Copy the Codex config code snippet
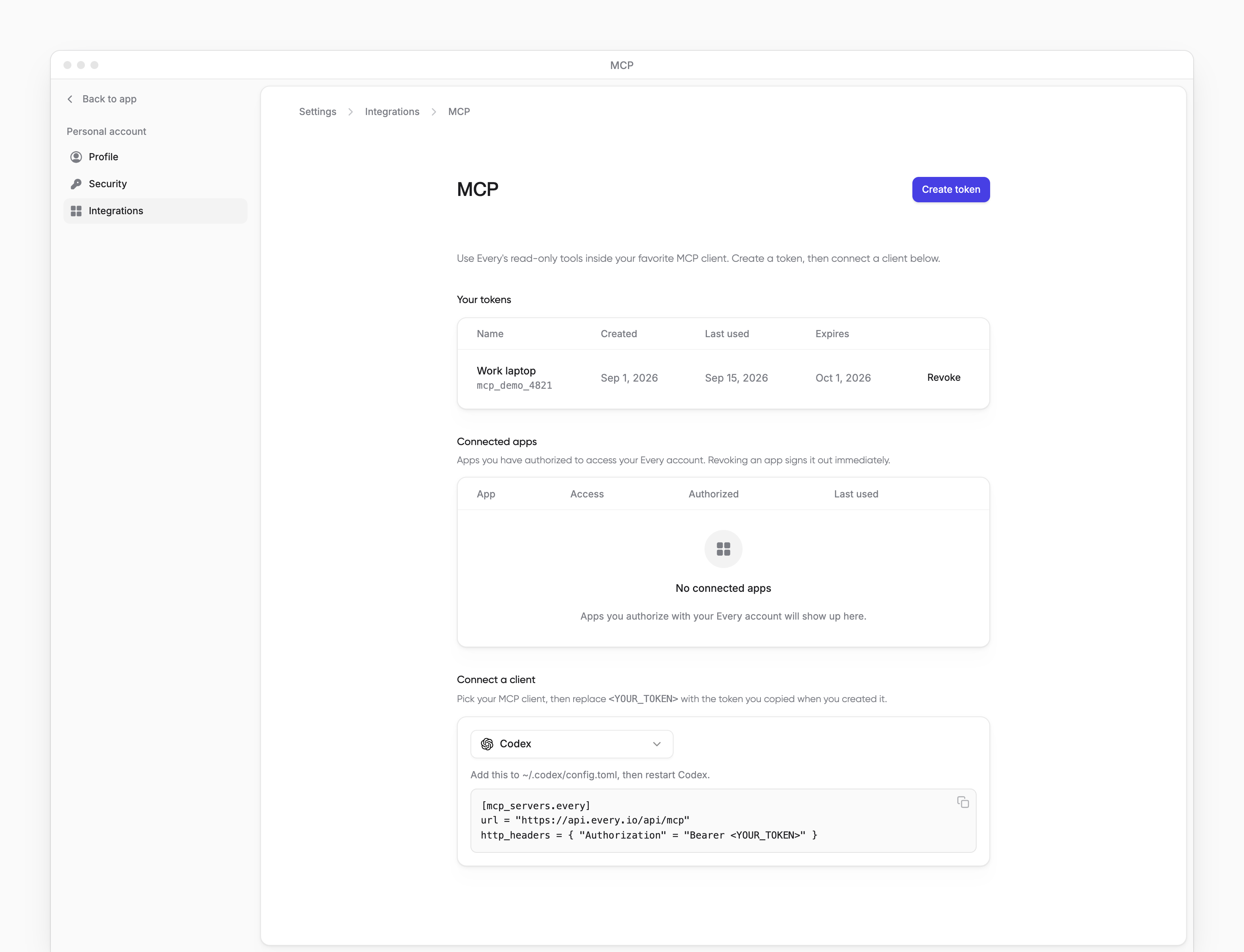 [962, 802]
